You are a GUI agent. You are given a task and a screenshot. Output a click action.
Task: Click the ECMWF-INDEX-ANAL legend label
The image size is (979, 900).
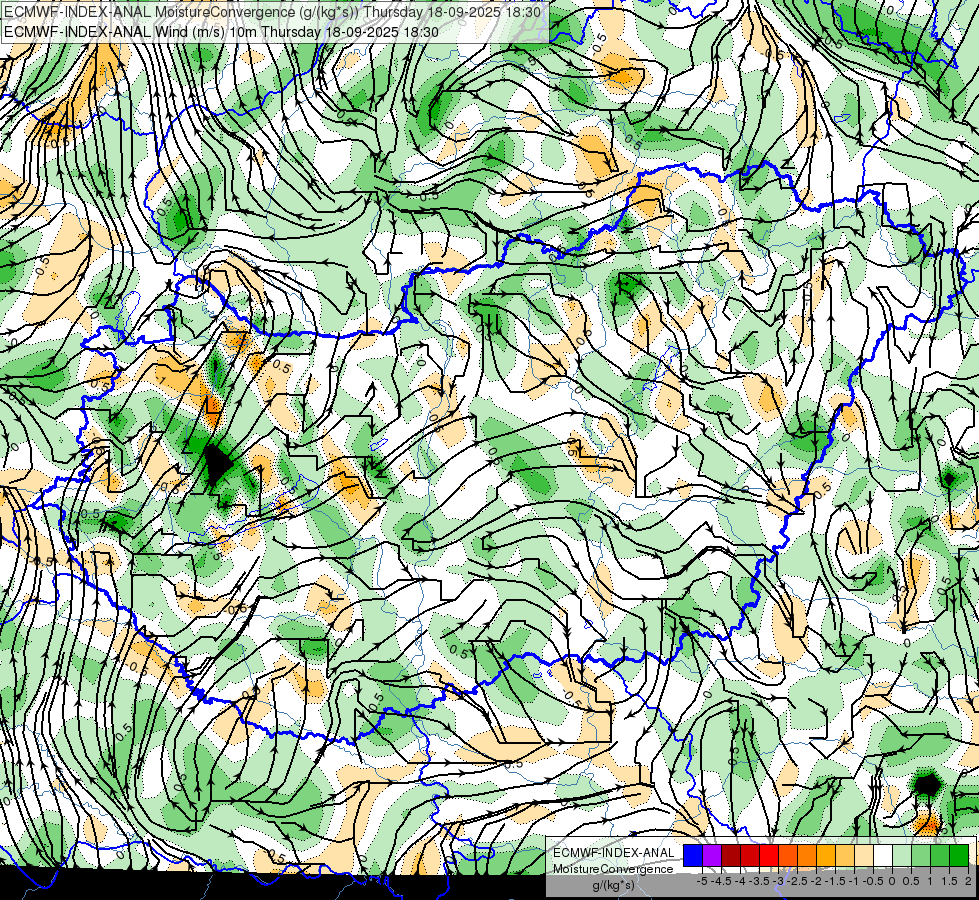coord(614,853)
